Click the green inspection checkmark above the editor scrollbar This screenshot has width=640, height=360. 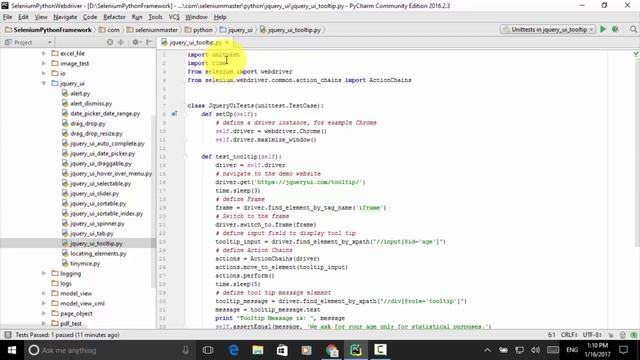click(x=636, y=54)
